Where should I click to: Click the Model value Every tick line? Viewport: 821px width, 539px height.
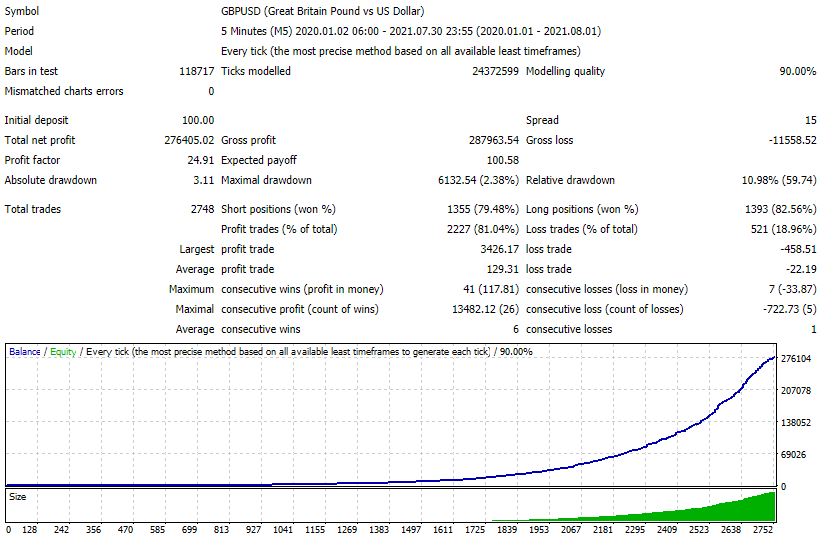tap(401, 51)
